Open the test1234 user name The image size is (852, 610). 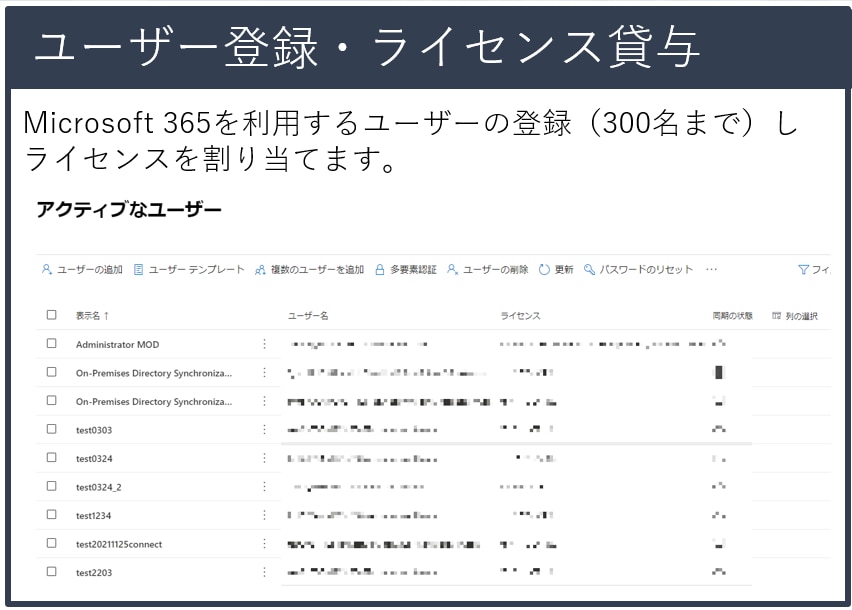pyautogui.click(x=93, y=515)
